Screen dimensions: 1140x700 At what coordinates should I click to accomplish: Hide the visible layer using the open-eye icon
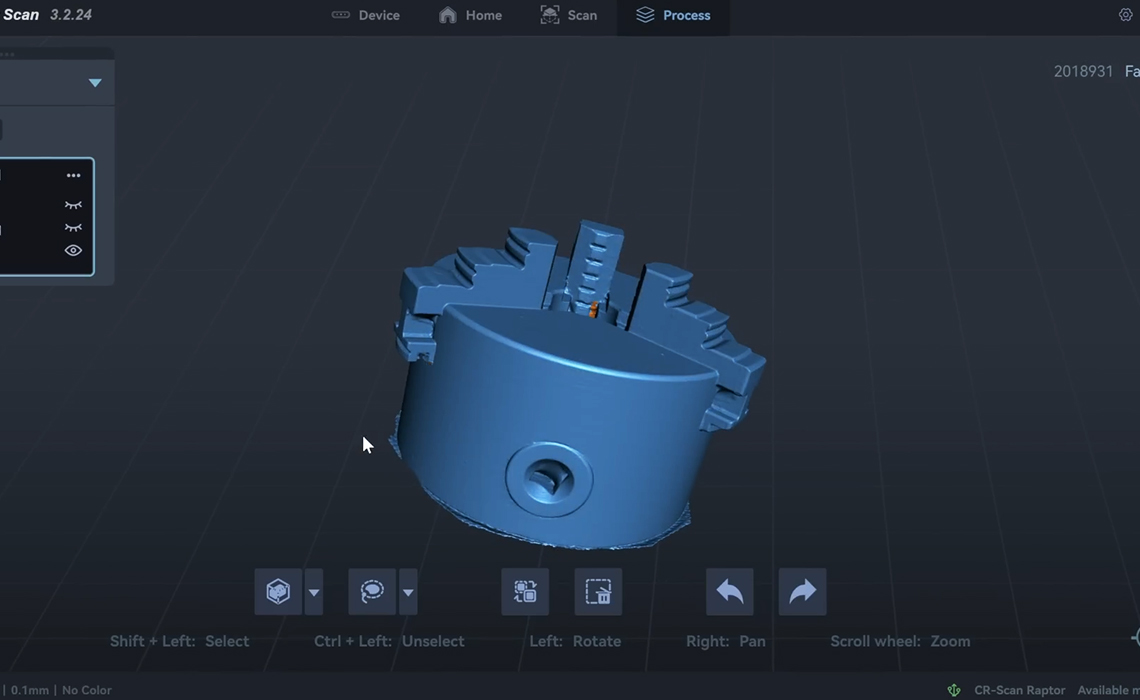point(73,251)
